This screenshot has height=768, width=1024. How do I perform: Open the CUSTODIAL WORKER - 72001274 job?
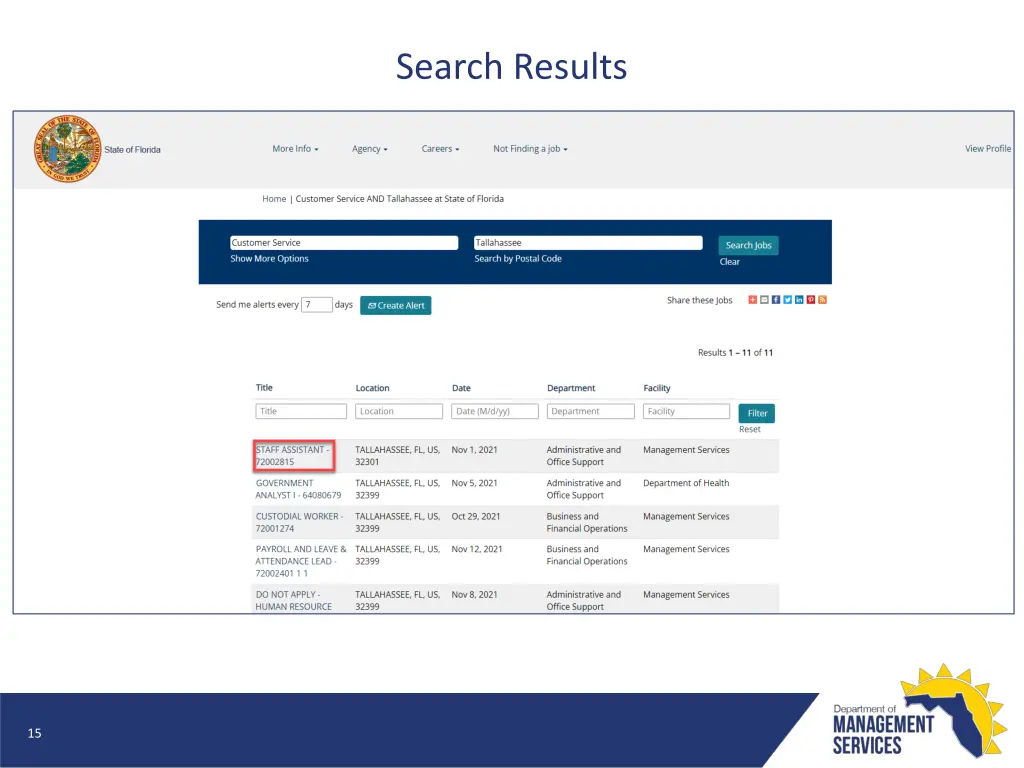click(299, 522)
